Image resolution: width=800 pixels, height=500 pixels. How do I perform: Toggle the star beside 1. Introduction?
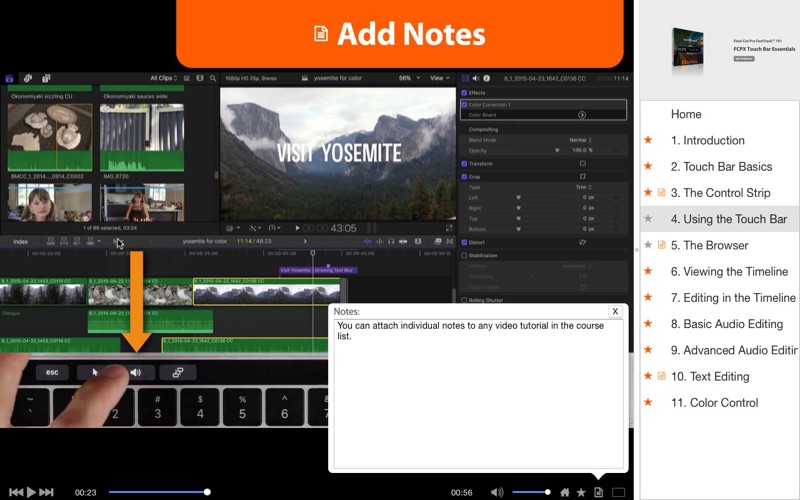(x=648, y=140)
